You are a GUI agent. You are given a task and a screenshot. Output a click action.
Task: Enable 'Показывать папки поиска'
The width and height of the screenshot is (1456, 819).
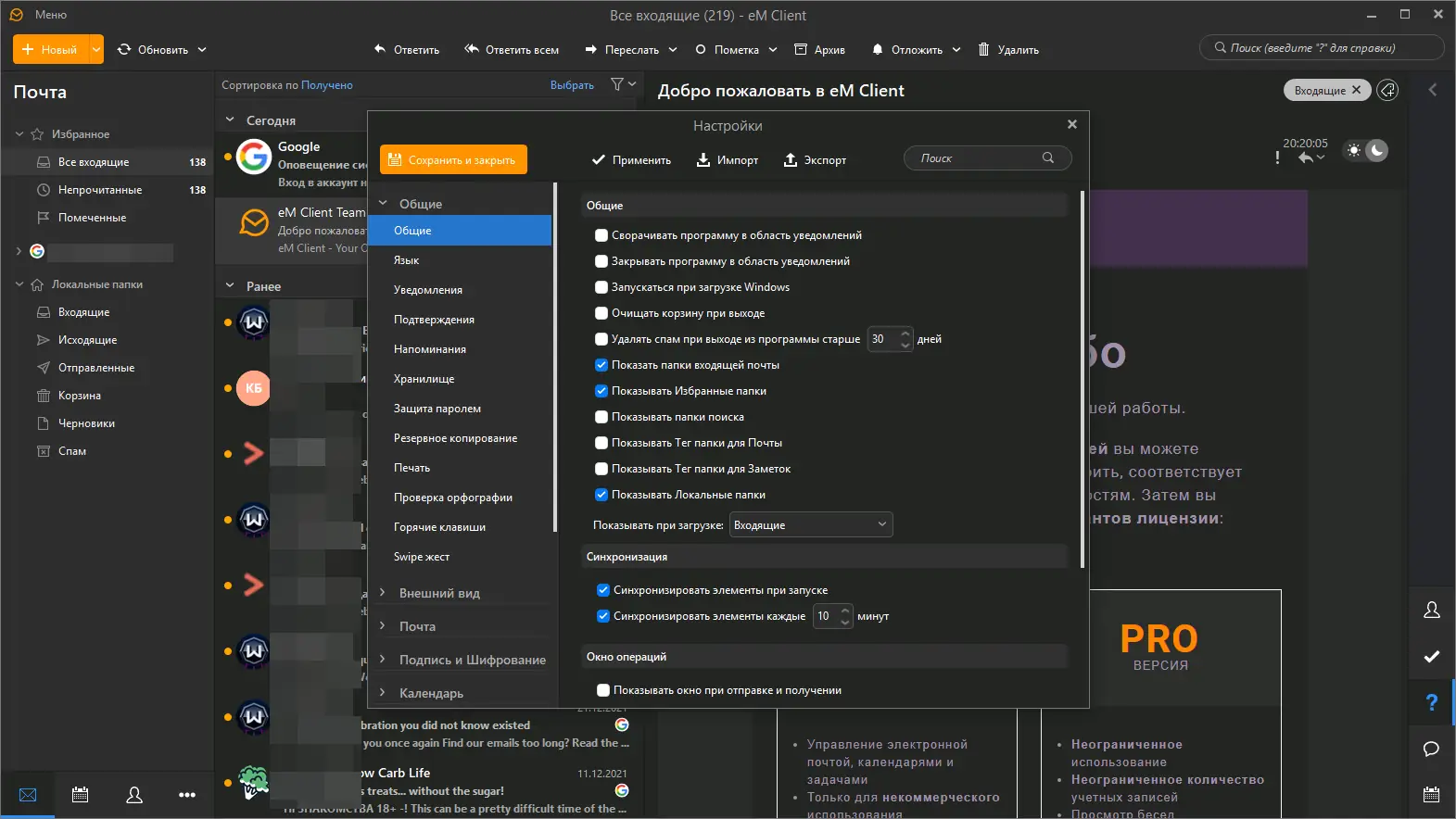[x=601, y=417]
